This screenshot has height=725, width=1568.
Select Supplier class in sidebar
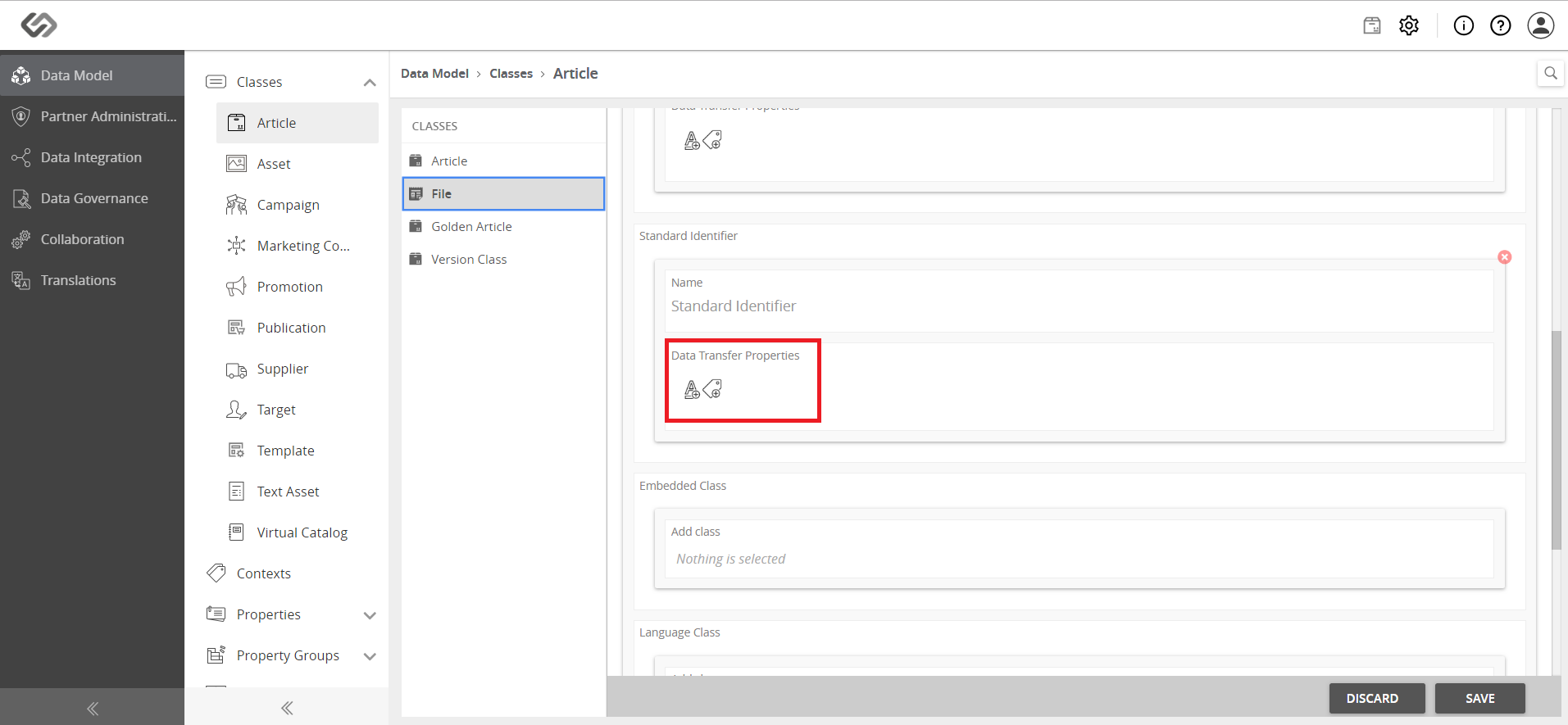pos(298,369)
